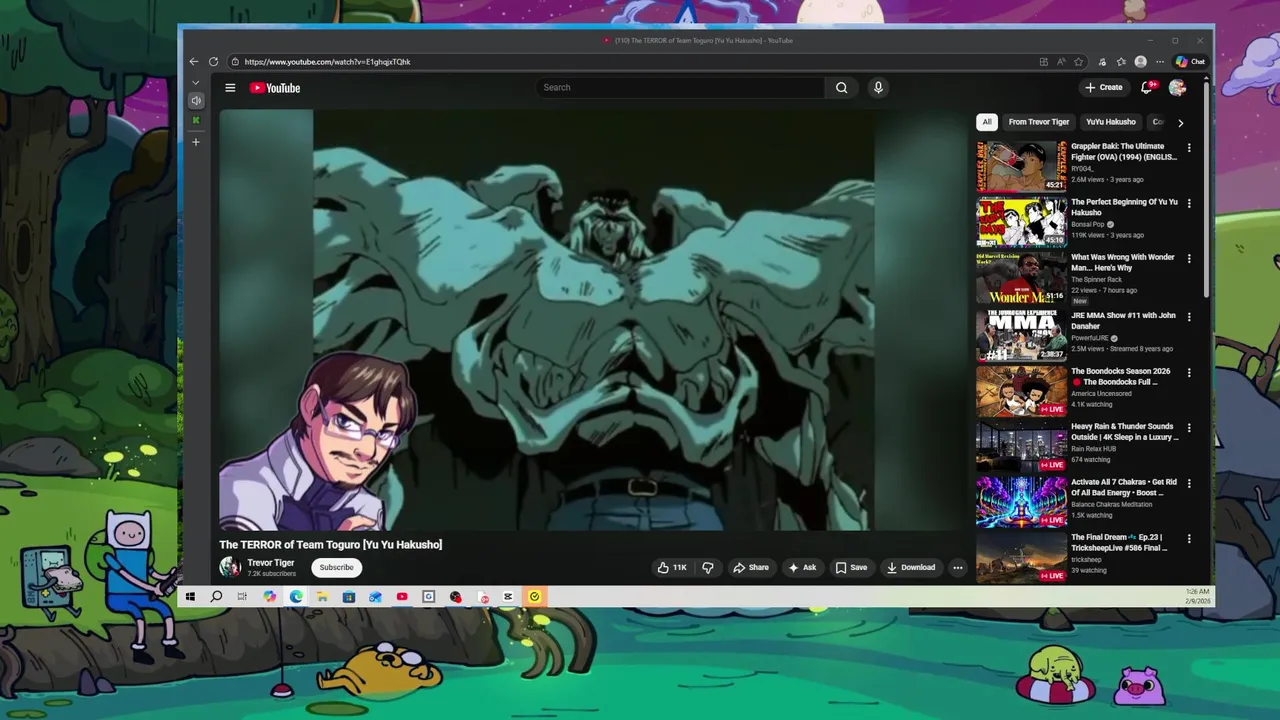Select the YouTube tab with speaker icon in sidebar
This screenshot has height=720, width=1280.
point(196,100)
